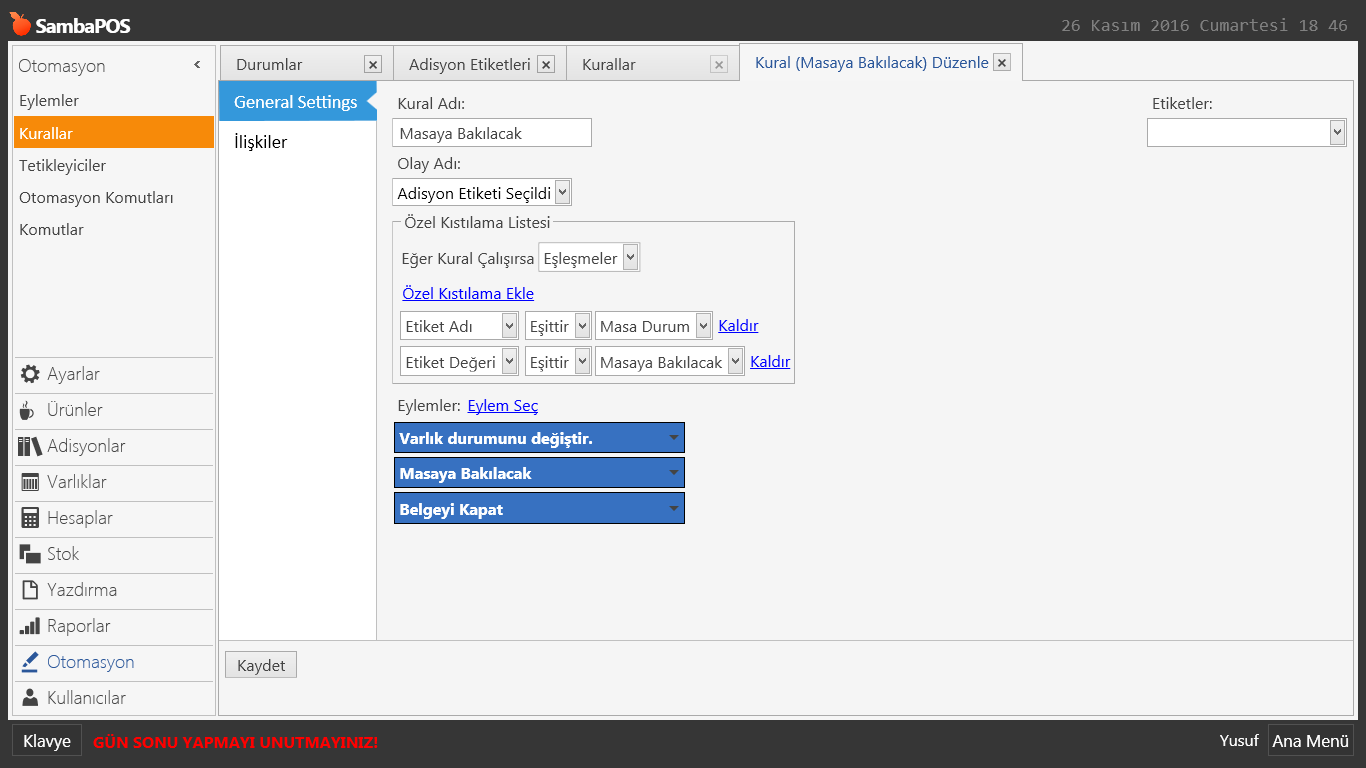Select İlişkiler in the side panel
The height and width of the screenshot is (768, 1366).
260,142
